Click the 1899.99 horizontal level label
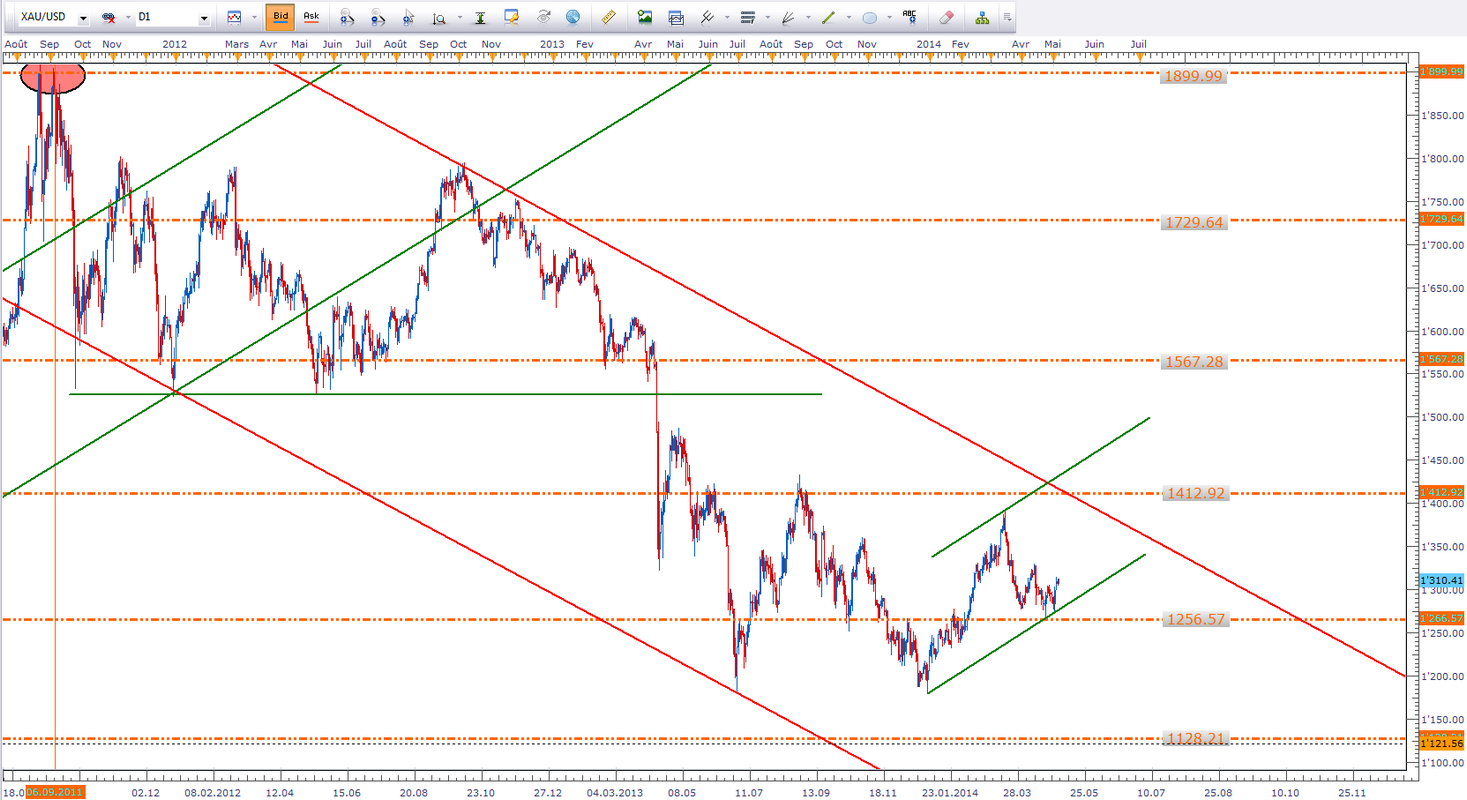 (x=1193, y=76)
